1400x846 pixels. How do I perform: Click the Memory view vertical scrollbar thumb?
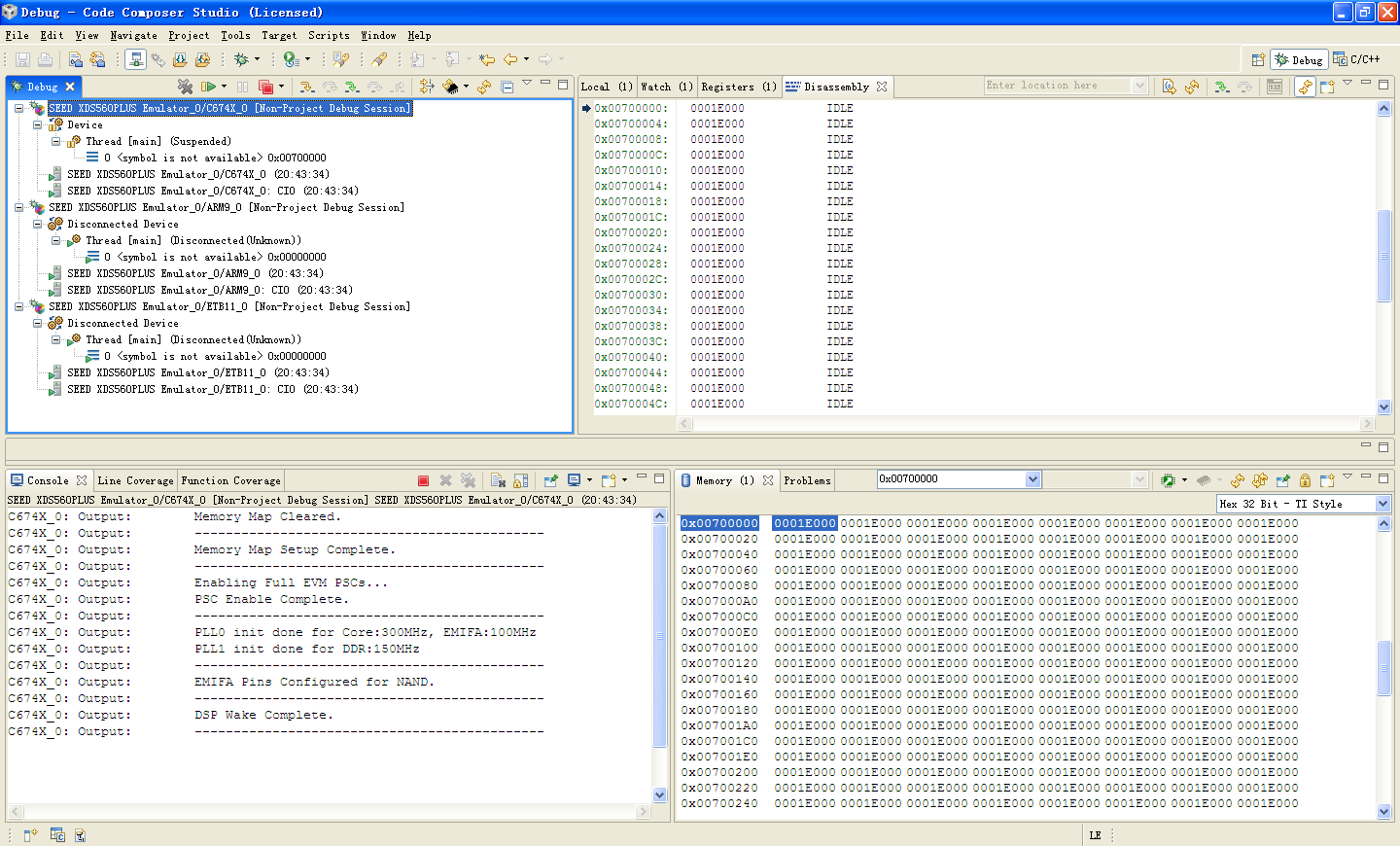coord(1384,668)
